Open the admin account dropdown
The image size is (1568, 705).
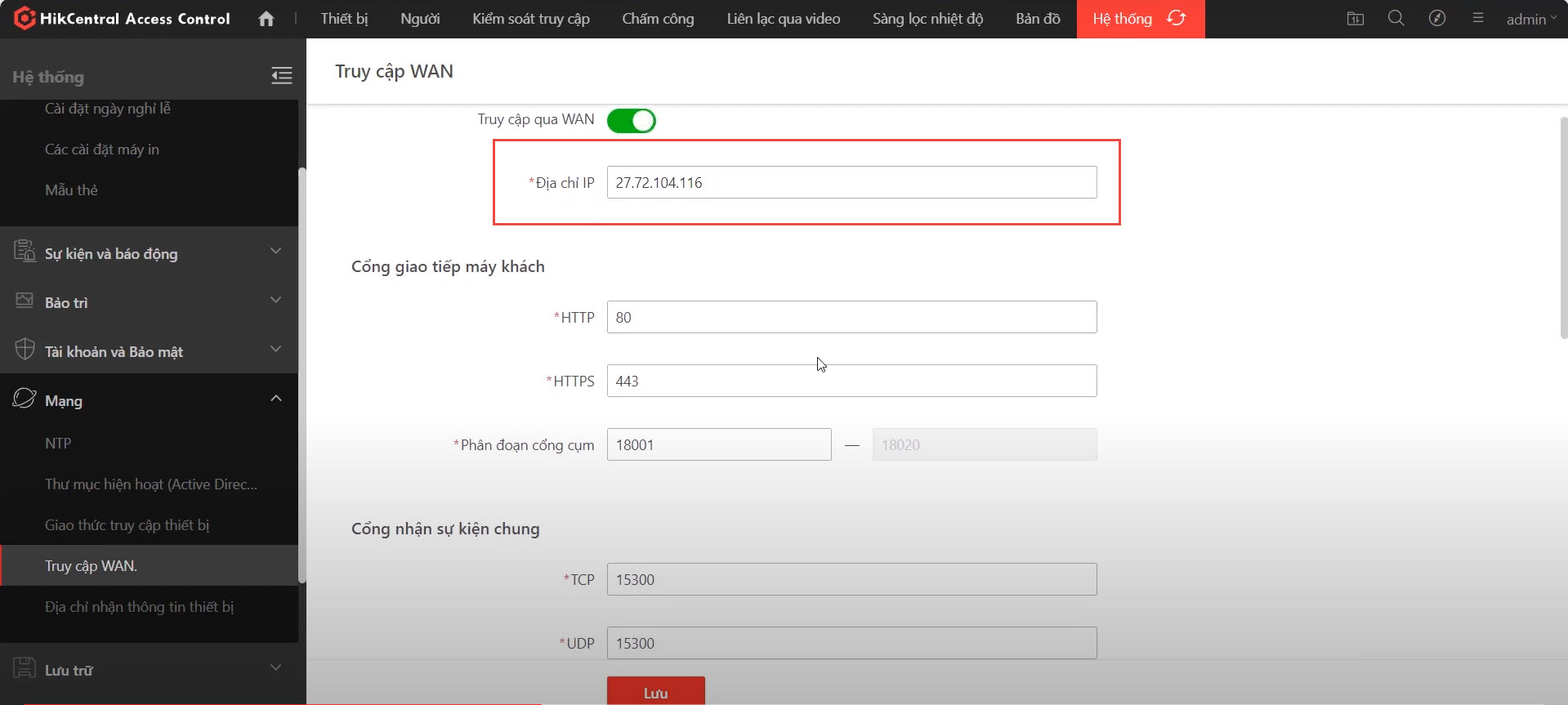[1530, 19]
